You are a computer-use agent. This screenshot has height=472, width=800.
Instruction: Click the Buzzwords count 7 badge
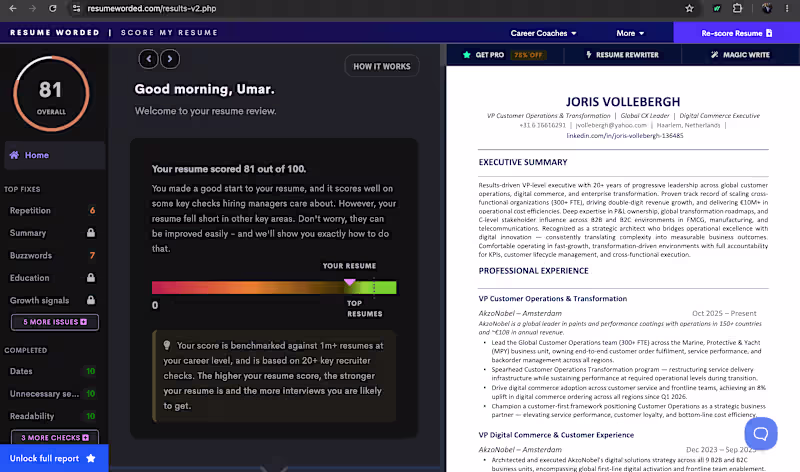92,256
